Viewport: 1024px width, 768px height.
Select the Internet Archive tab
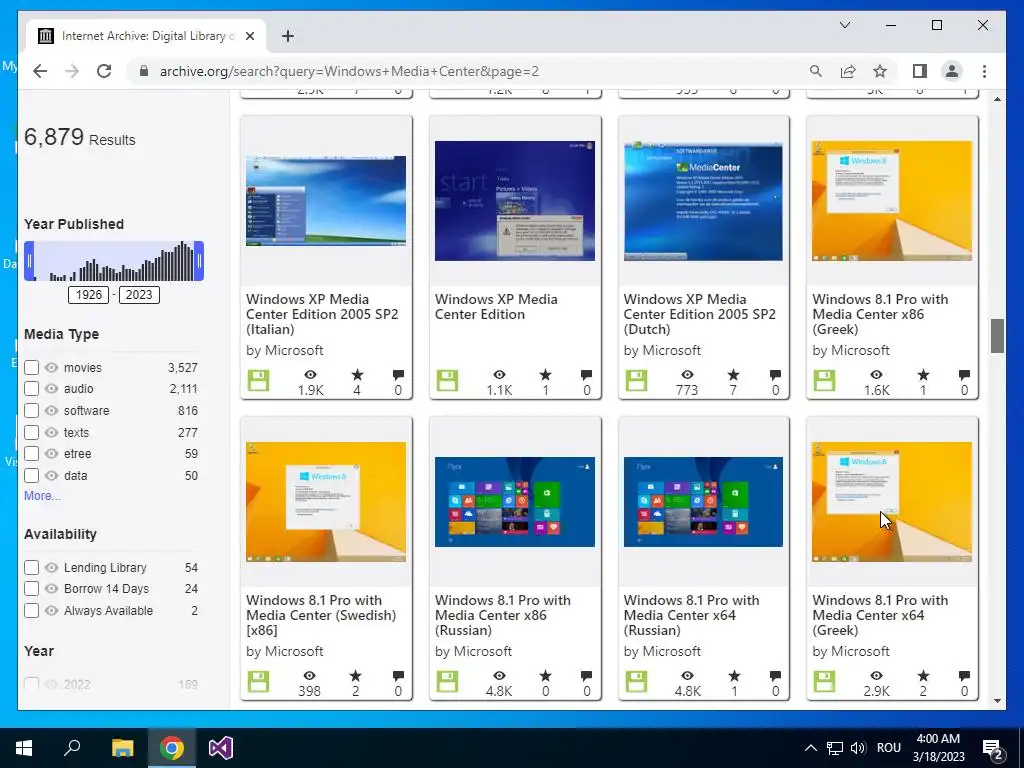(145, 36)
